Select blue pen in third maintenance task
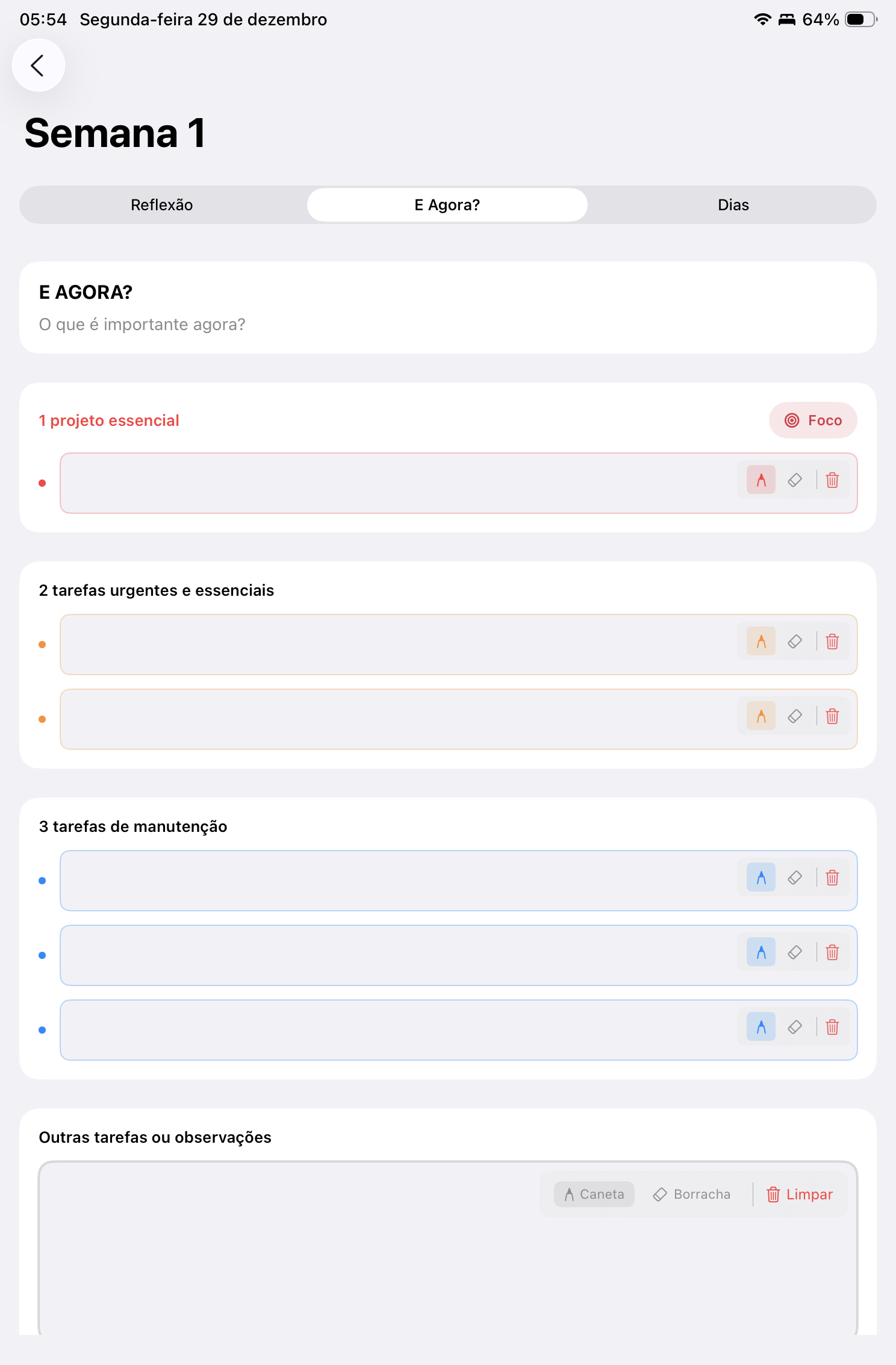The height and width of the screenshot is (1365, 896). [x=761, y=1027]
